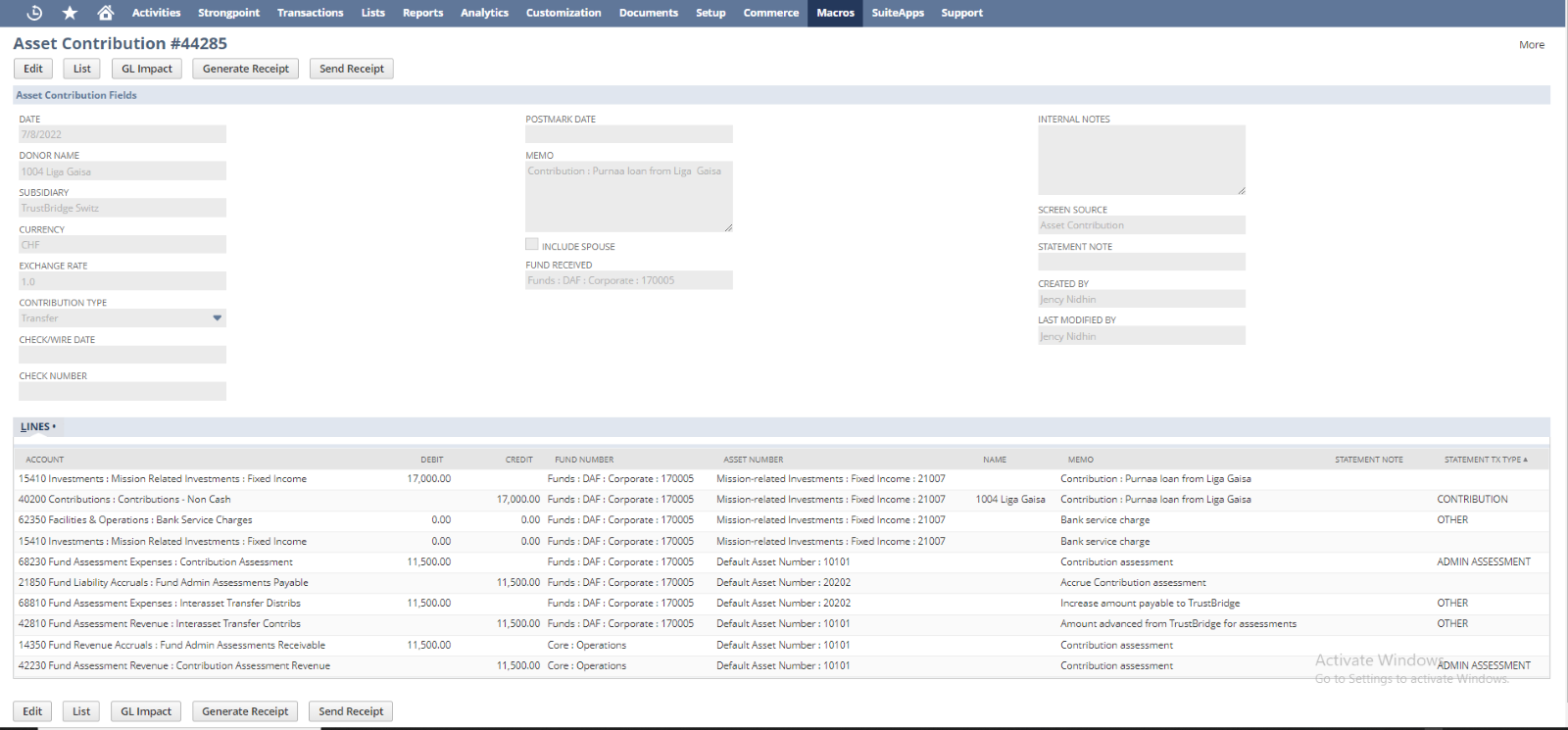Open the Customization menu

tap(563, 13)
